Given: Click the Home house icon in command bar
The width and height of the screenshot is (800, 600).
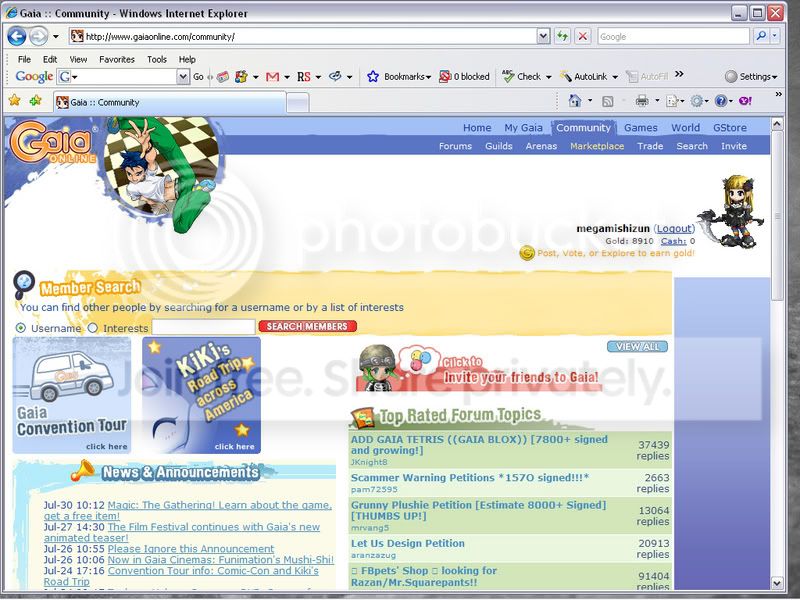Looking at the screenshot, I should coord(575,101).
